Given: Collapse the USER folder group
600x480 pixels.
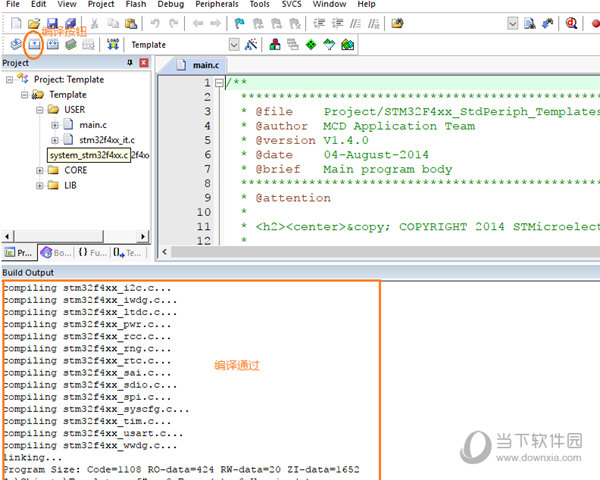Looking at the screenshot, I should point(39,110).
